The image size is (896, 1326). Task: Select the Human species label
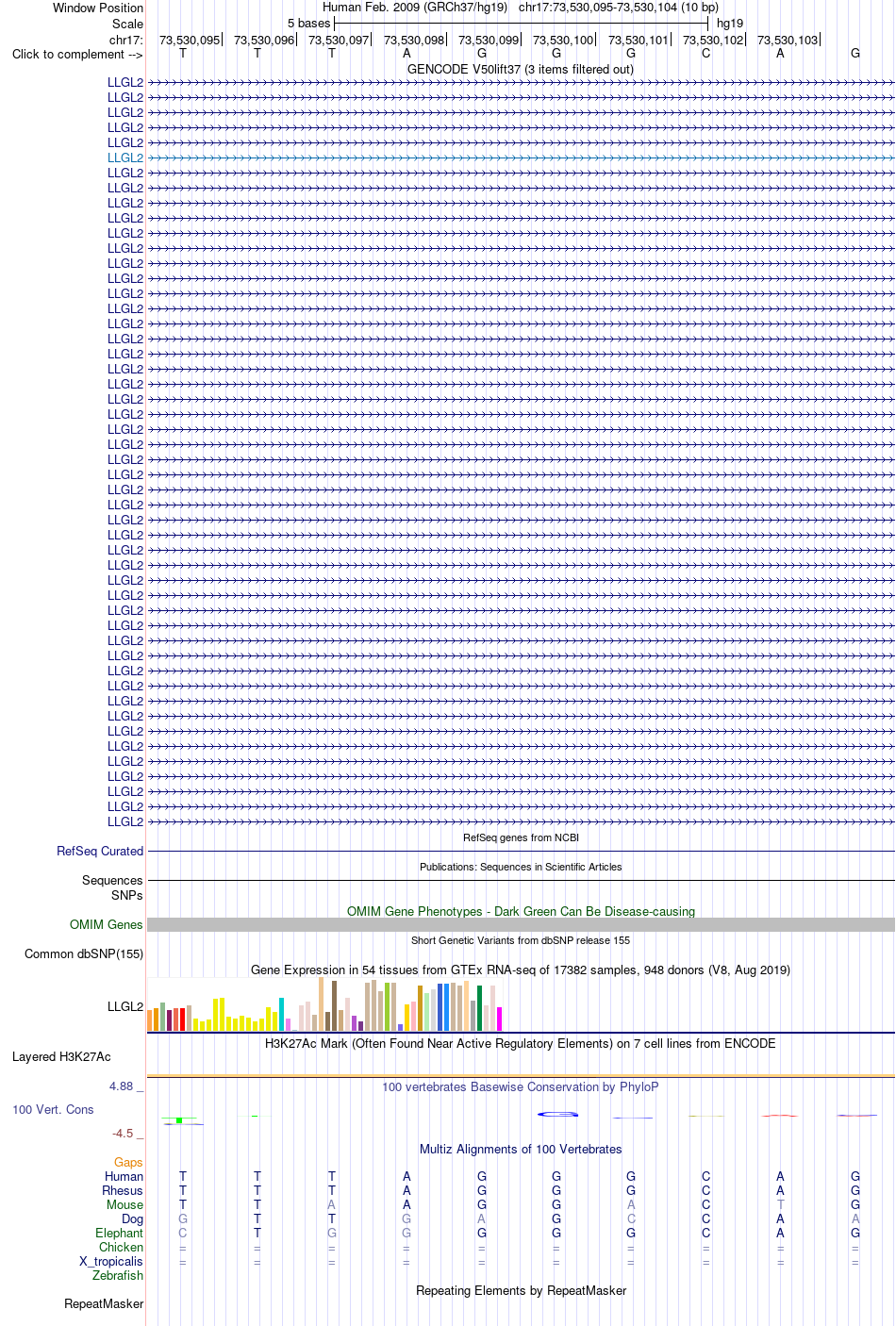tap(124, 1176)
